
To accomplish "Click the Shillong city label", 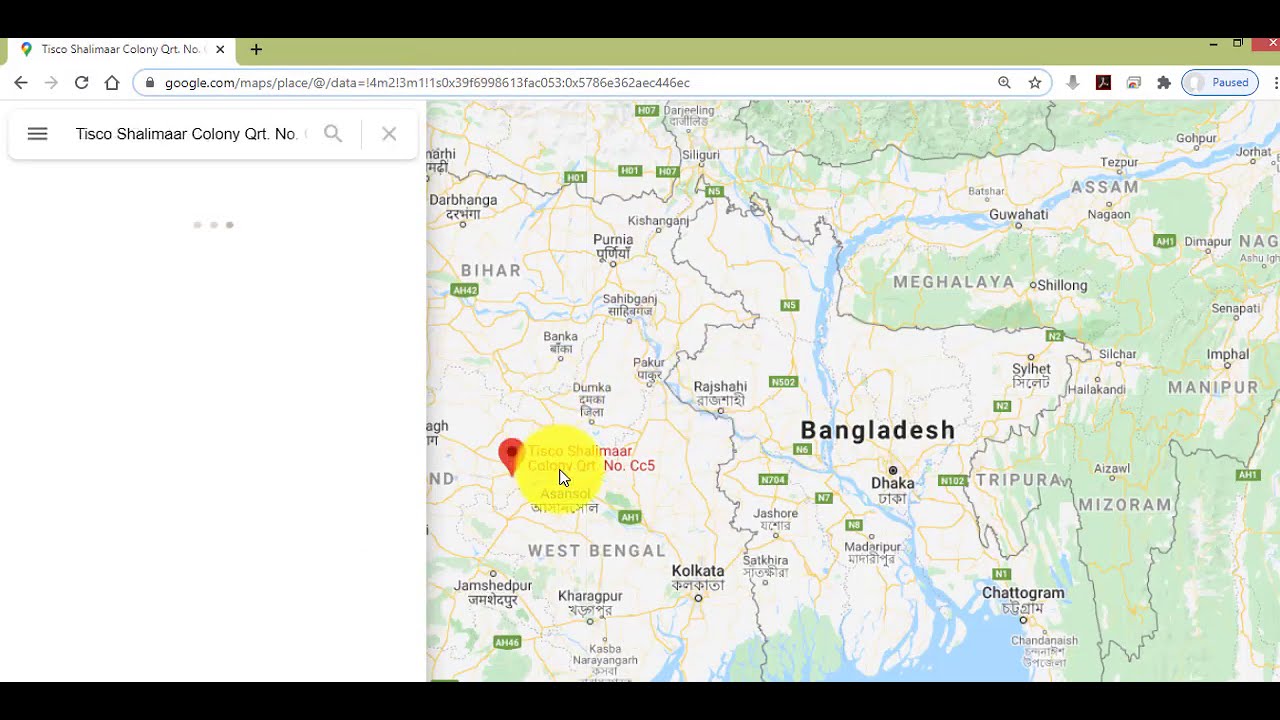I will pyautogui.click(x=1062, y=286).
